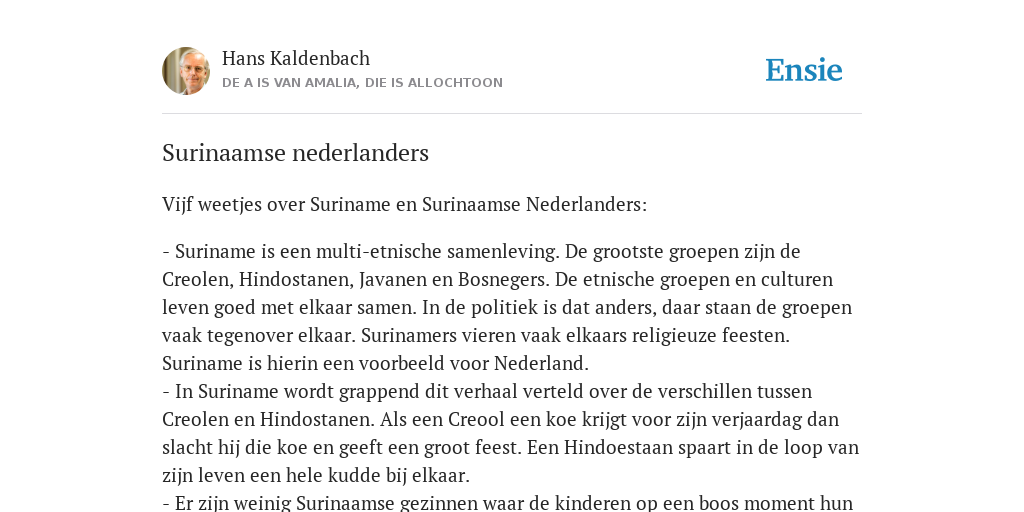Open the Hans Kaldenbach author name
Image resolution: width=1024 pixels, height=512 pixels.
[x=296, y=58]
